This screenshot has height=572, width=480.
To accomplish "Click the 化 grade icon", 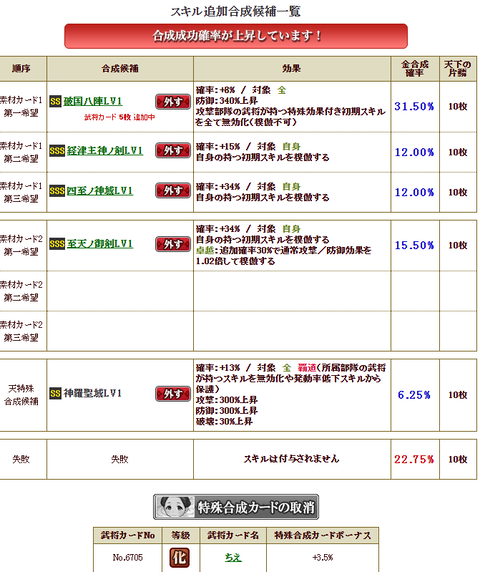I will tap(179, 558).
